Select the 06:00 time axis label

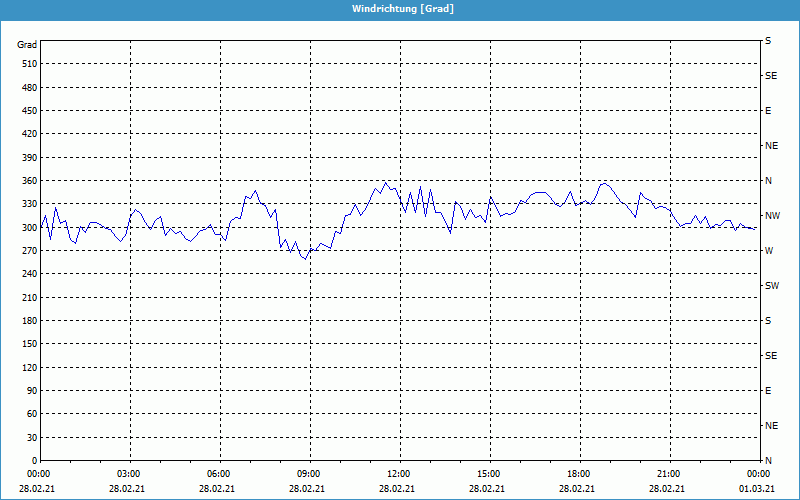(219, 474)
